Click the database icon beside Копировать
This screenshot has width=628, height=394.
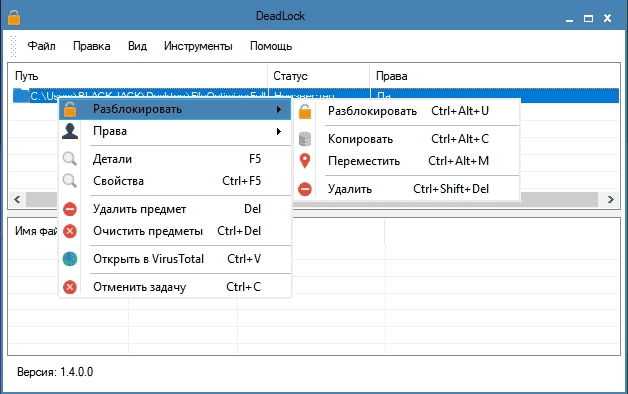pyautogui.click(x=305, y=139)
